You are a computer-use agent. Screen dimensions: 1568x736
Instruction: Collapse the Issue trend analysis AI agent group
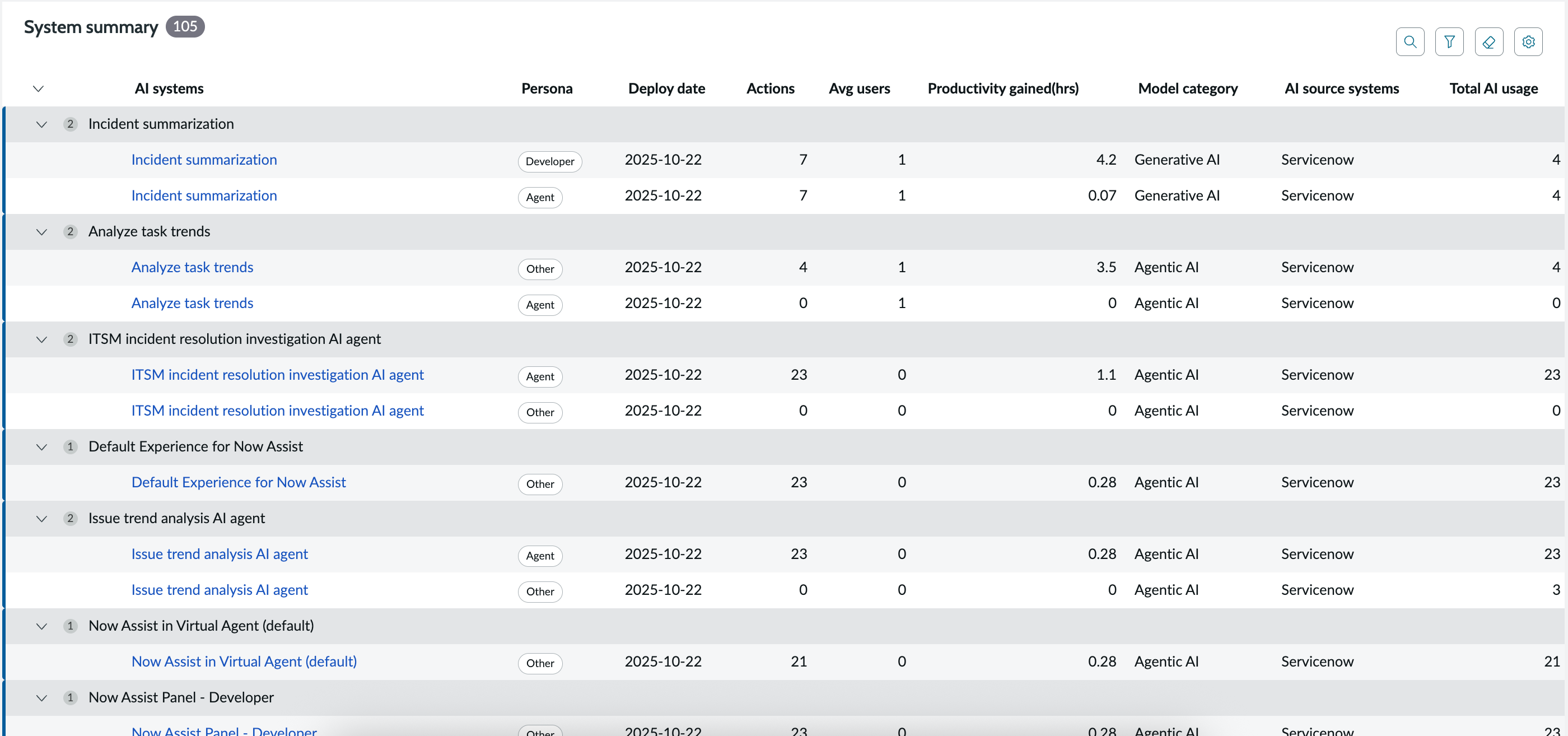point(41,519)
